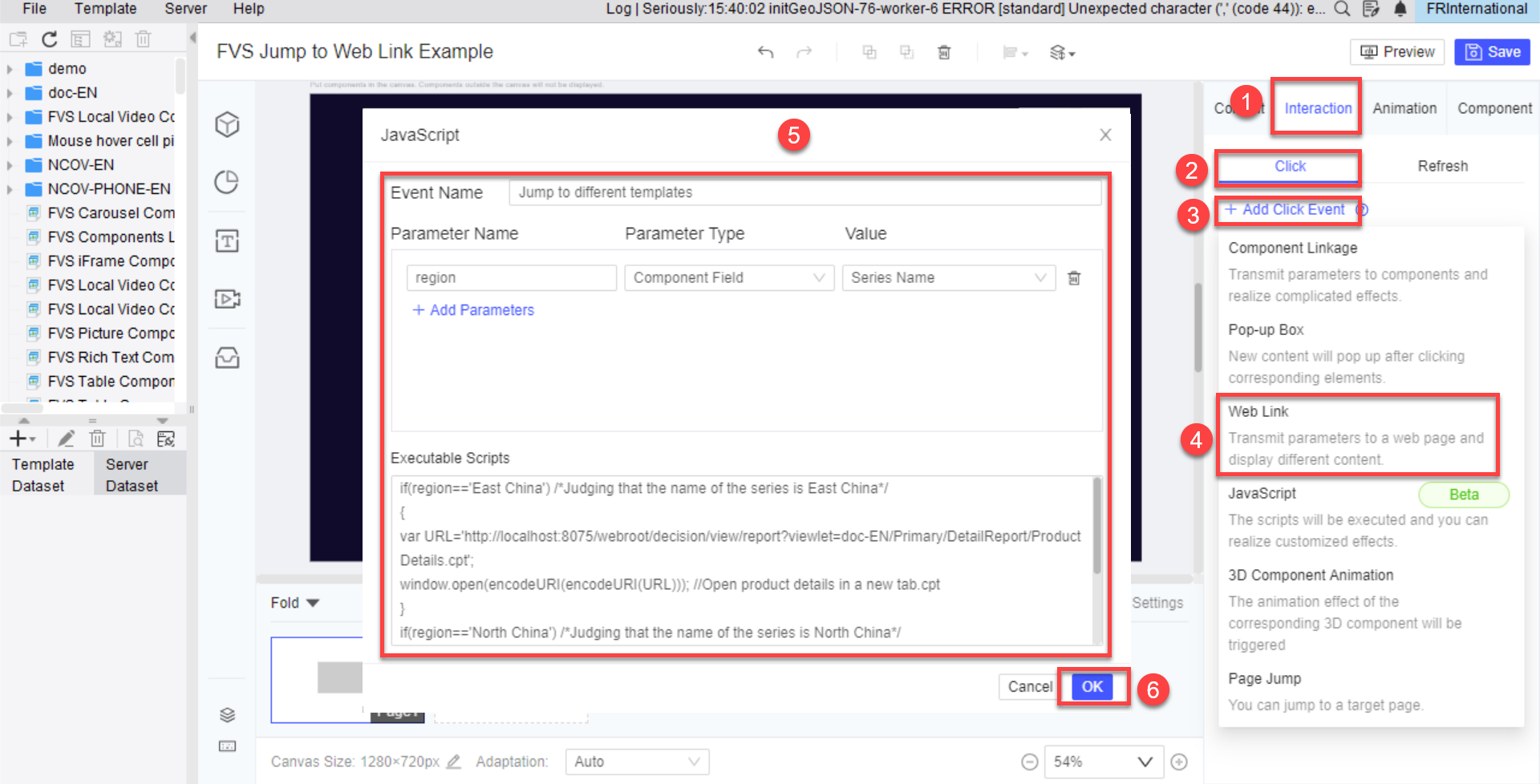
Task: Open the layers stack icon in sidebar
Action: coord(227,714)
